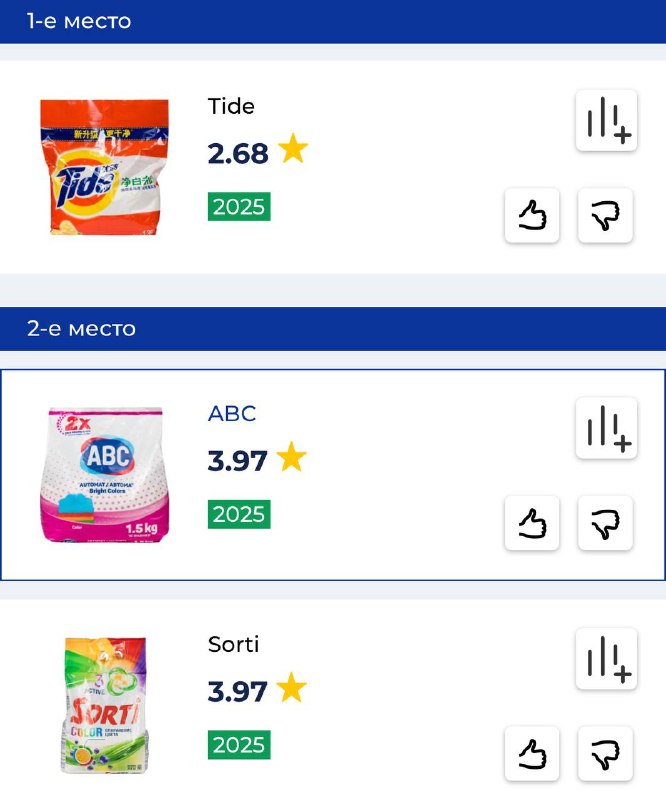This screenshot has width=666, height=800.
Task: Like the Tide detergent
Action: (532, 215)
